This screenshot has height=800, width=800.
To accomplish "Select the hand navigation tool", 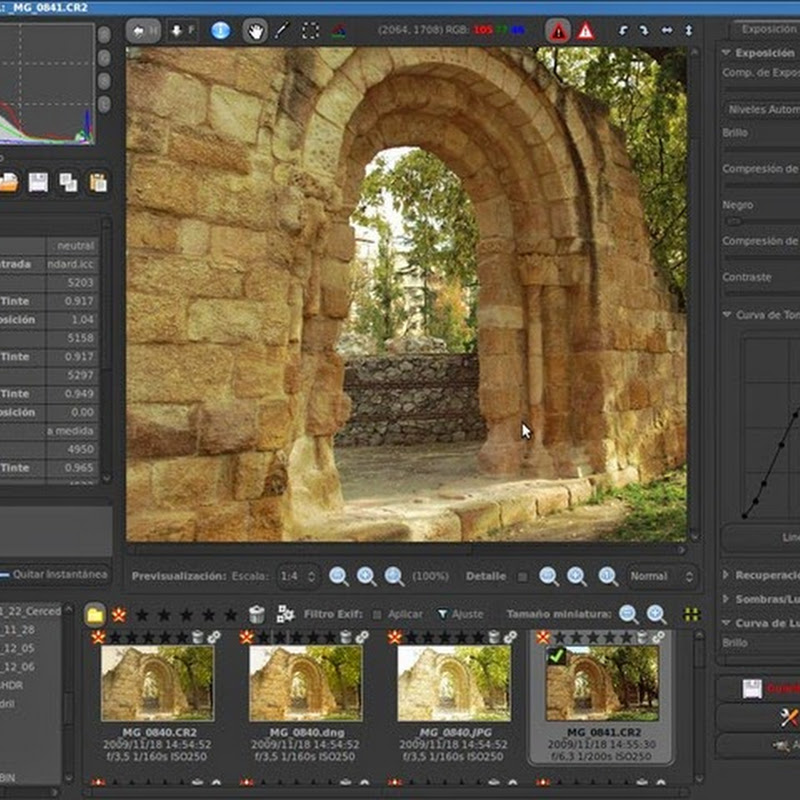I will coord(255,30).
